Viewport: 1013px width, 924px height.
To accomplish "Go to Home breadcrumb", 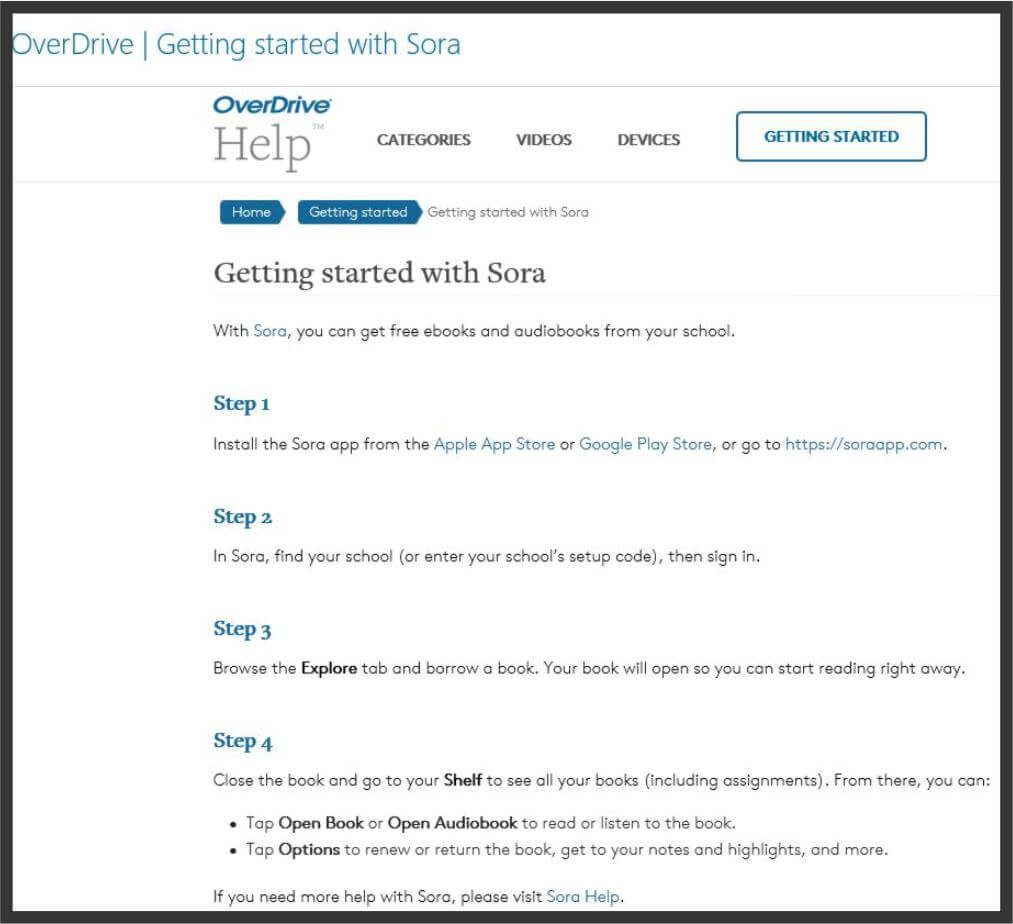I will click(251, 212).
